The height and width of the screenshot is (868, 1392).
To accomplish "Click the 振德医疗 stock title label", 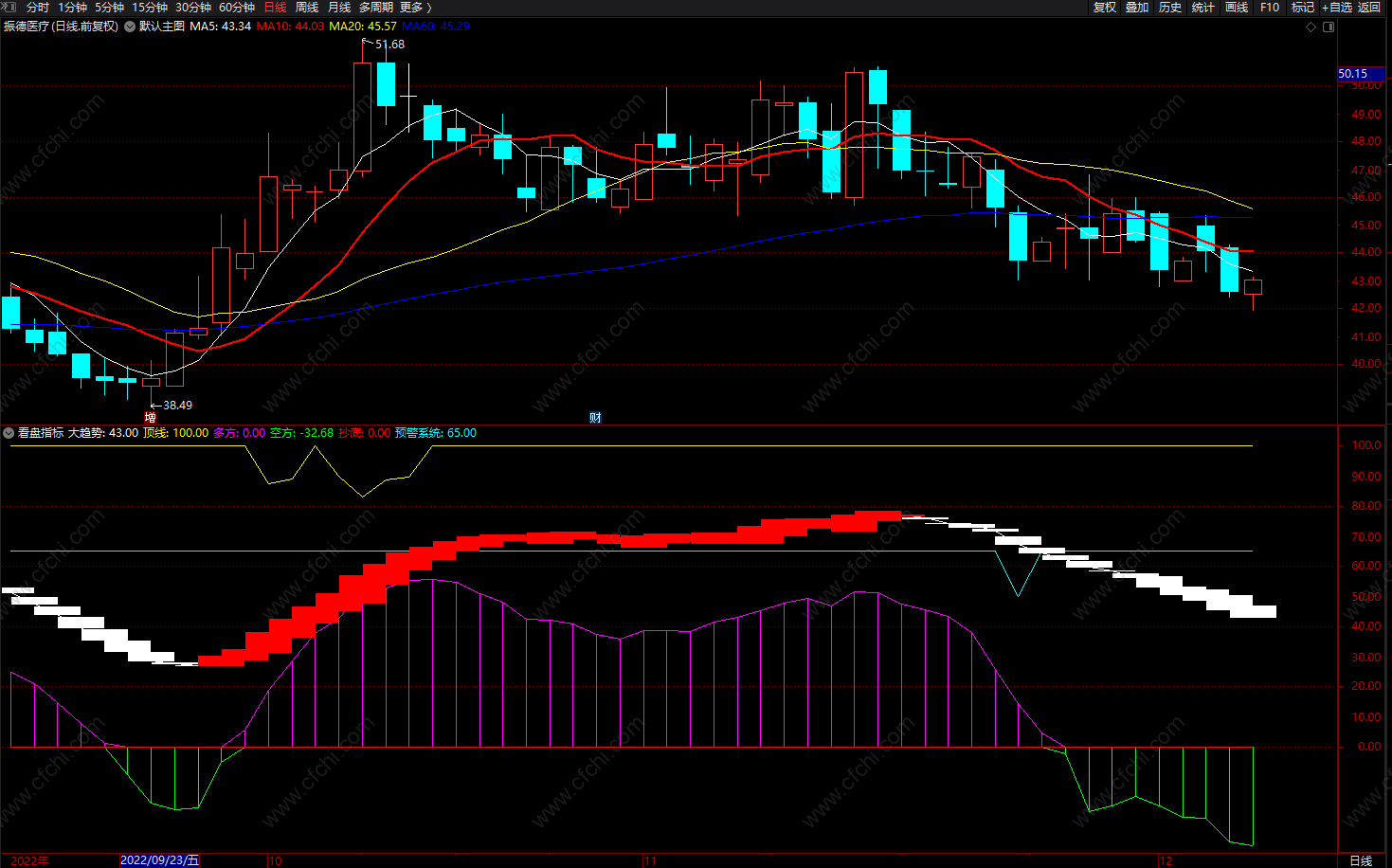I will click(x=27, y=27).
